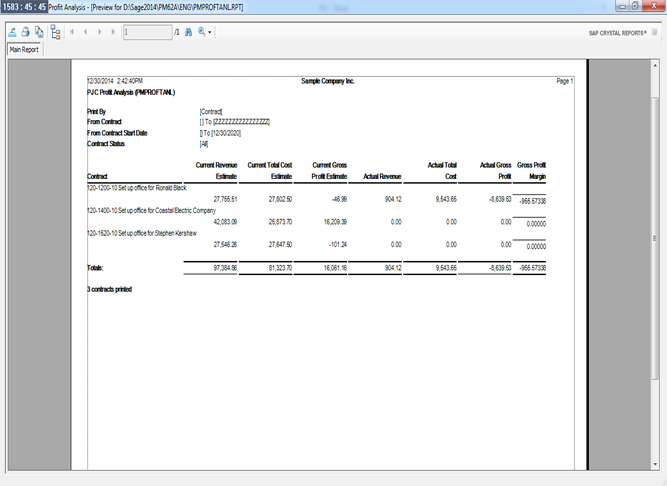Click the Zoom magnifier icon
The width and height of the screenshot is (667, 486).
click(x=201, y=32)
